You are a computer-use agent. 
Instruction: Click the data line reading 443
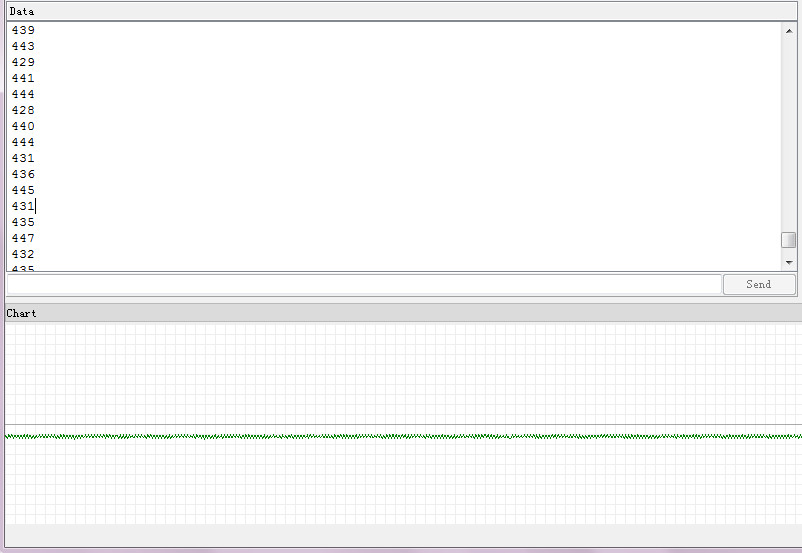click(x=23, y=46)
